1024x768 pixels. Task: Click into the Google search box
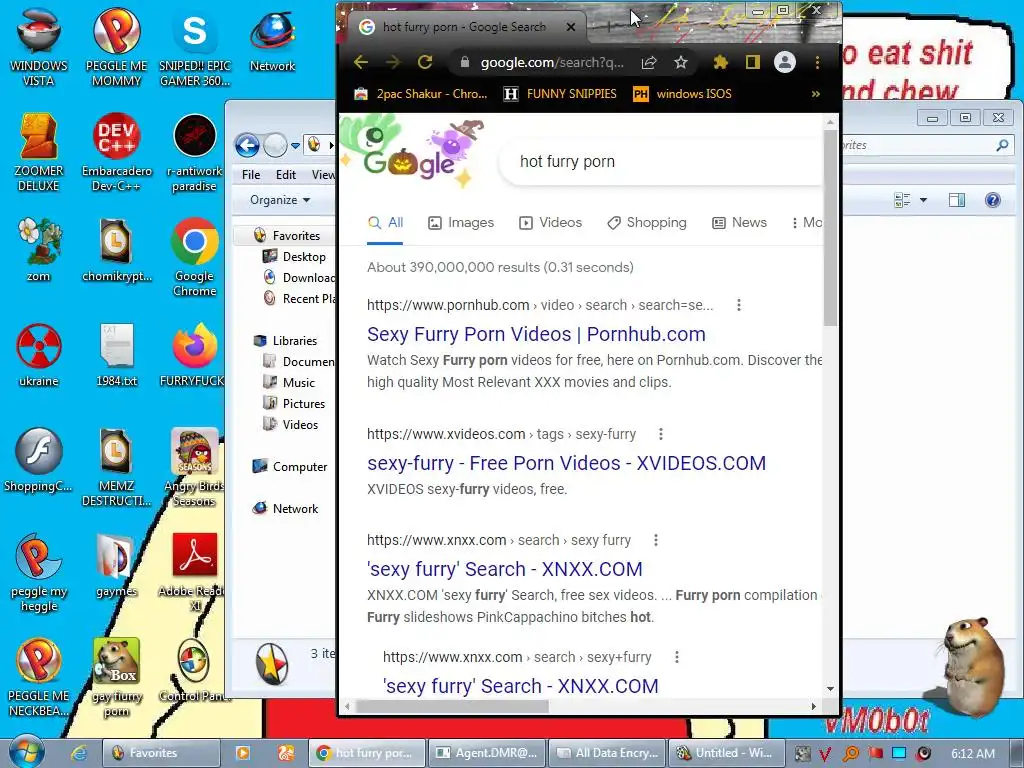(x=660, y=161)
